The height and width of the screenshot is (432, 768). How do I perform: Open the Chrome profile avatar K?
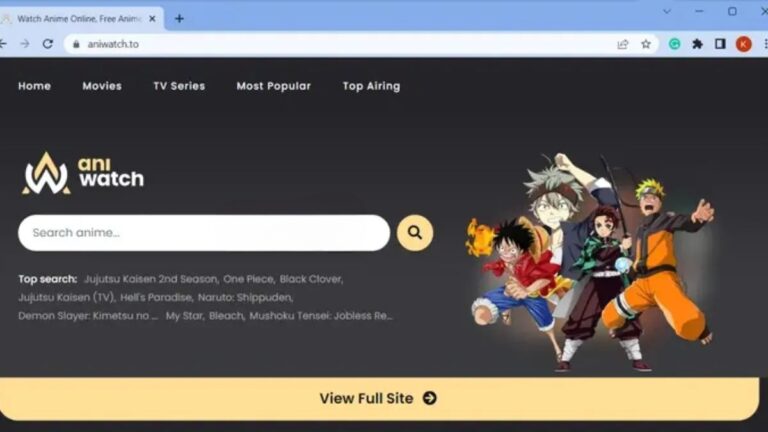pyautogui.click(x=744, y=44)
